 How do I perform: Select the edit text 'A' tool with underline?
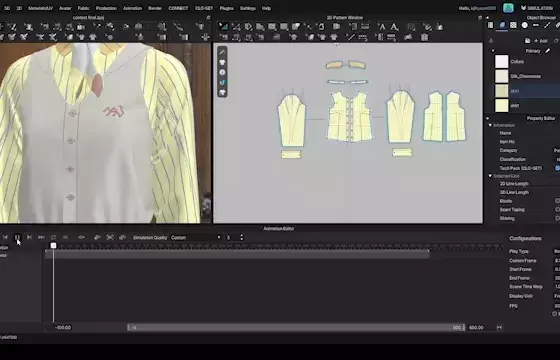(x=394, y=26)
